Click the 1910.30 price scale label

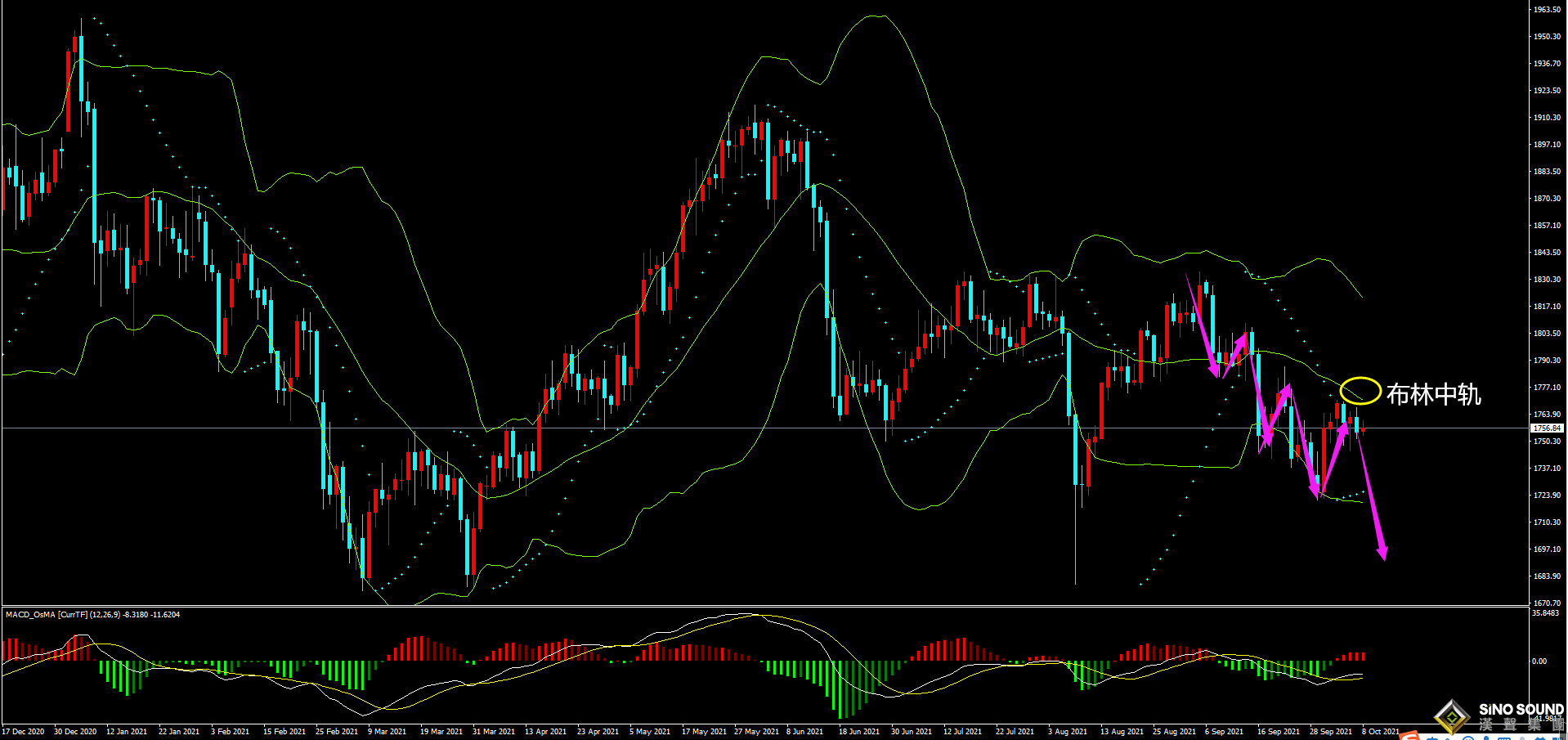coord(1547,118)
